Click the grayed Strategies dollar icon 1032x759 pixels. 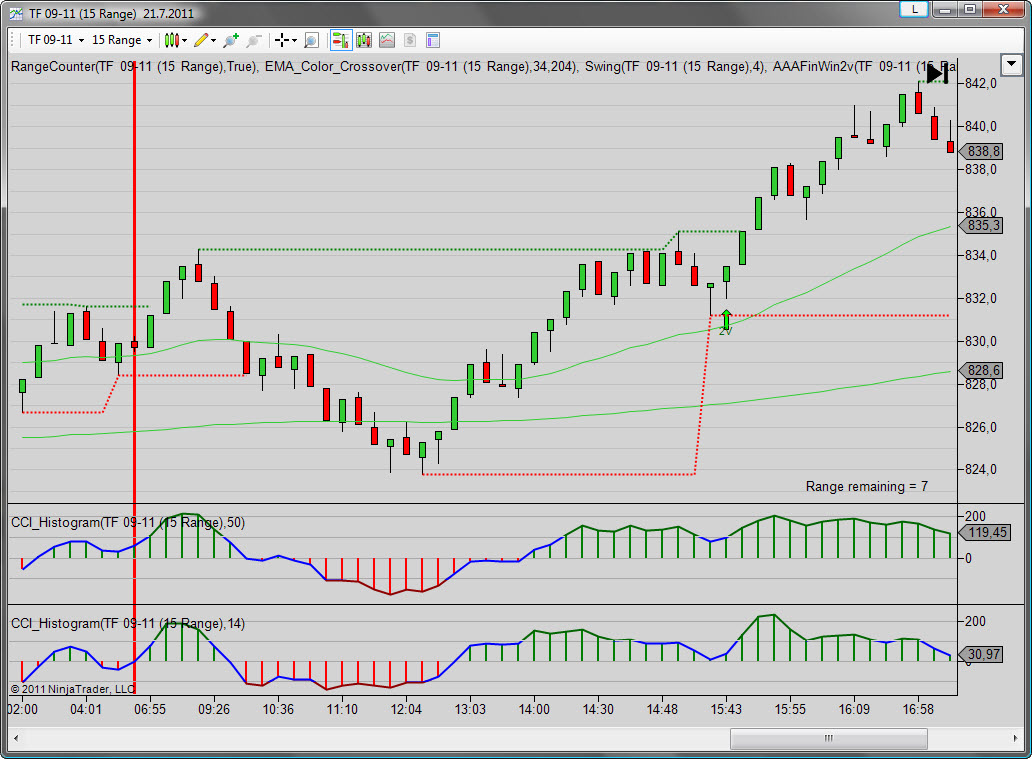tap(409, 40)
